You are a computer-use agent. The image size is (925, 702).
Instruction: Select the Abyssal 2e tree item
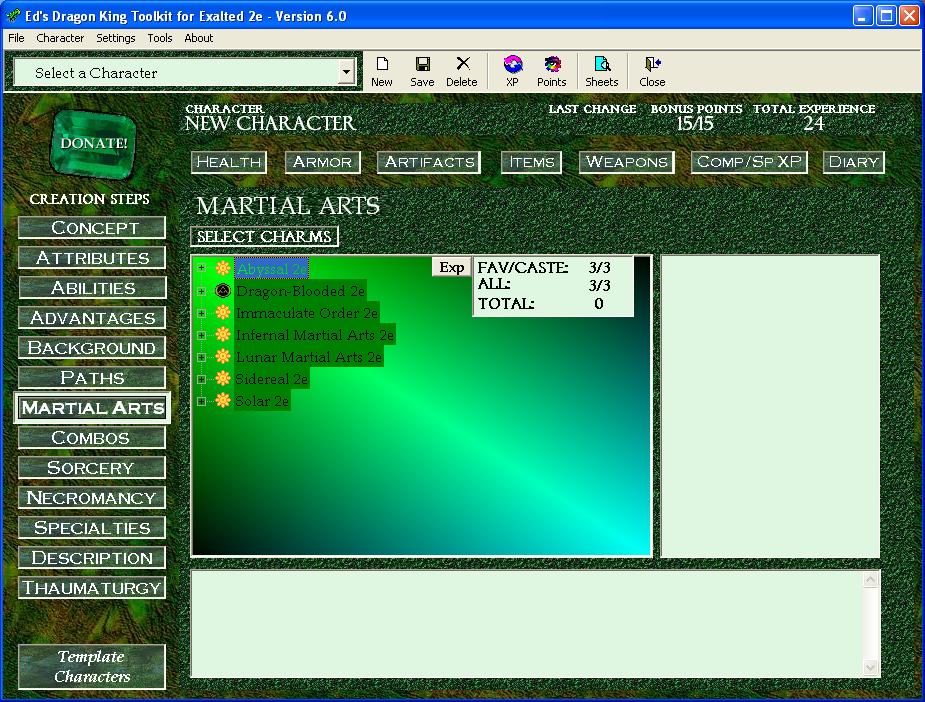271,269
